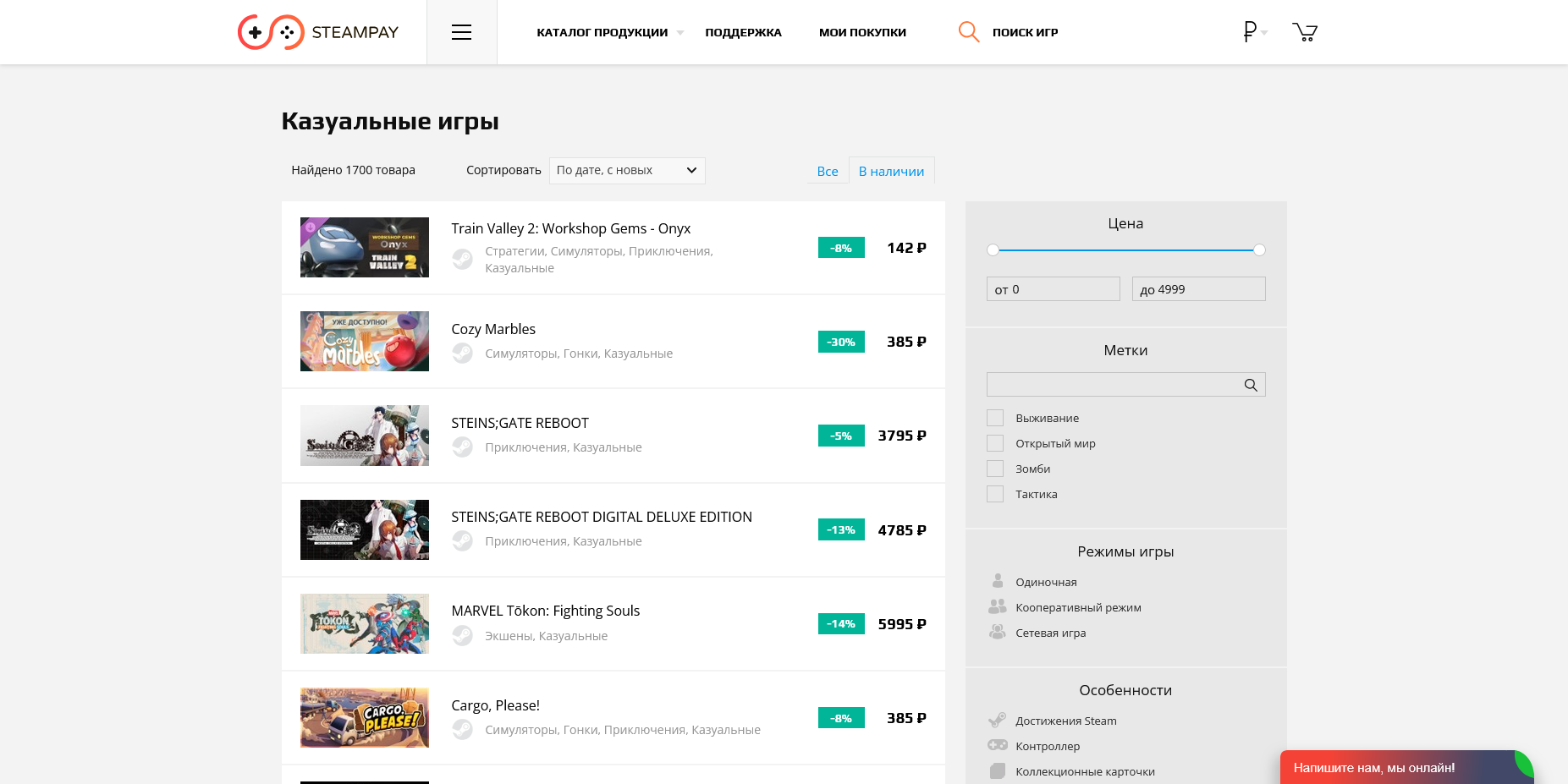This screenshot has height=784, width=1568.
Task: Select Достижения Steam feature icon
Action: (x=998, y=720)
